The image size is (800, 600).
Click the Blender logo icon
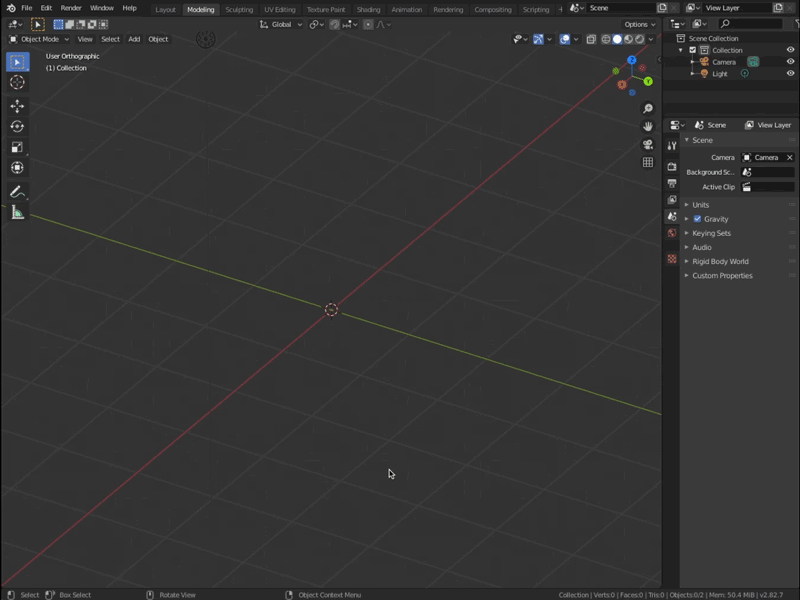tap(11, 8)
